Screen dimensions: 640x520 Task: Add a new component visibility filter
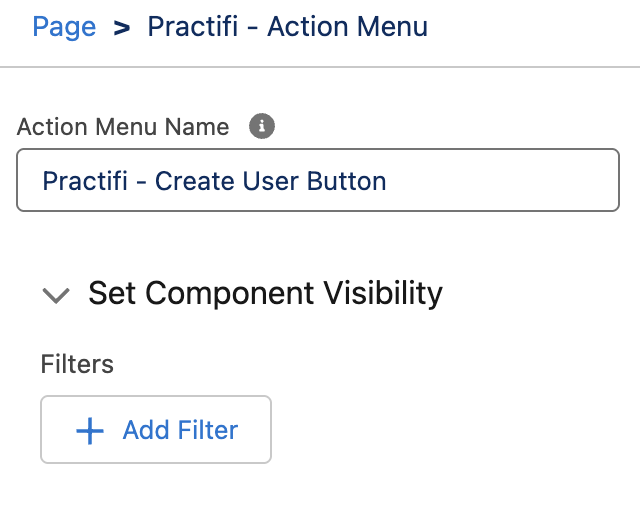156,430
